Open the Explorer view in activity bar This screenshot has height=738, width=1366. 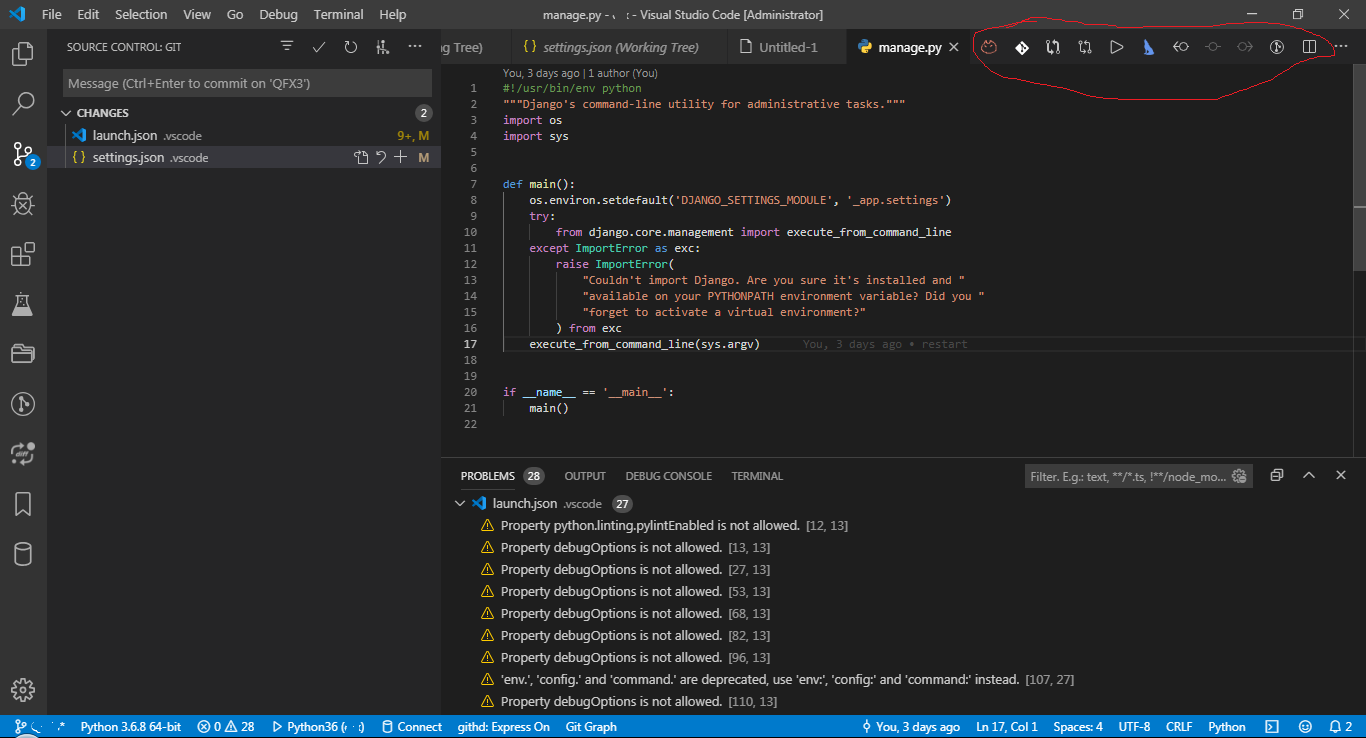pyautogui.click(x=23, y=54)
